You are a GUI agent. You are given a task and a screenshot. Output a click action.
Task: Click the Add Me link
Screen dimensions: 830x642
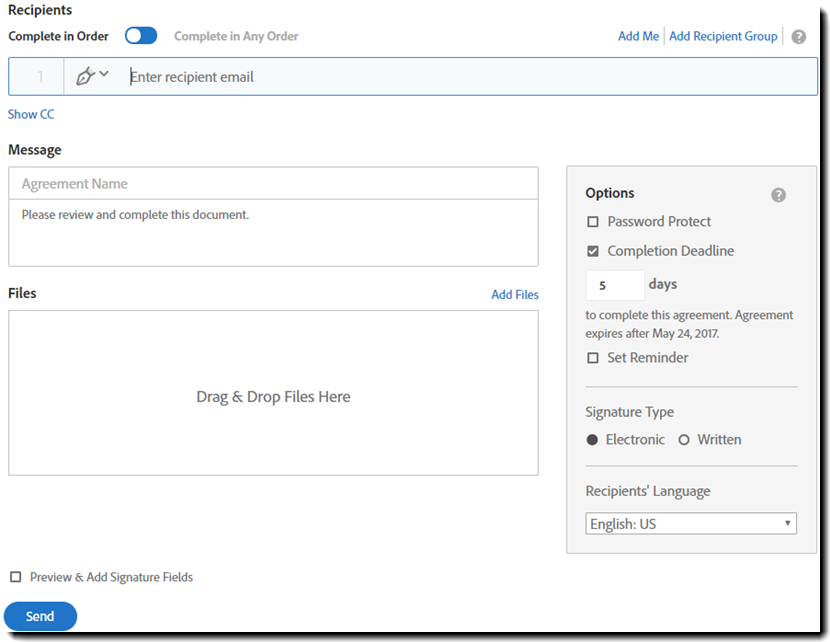pos(638,36)
